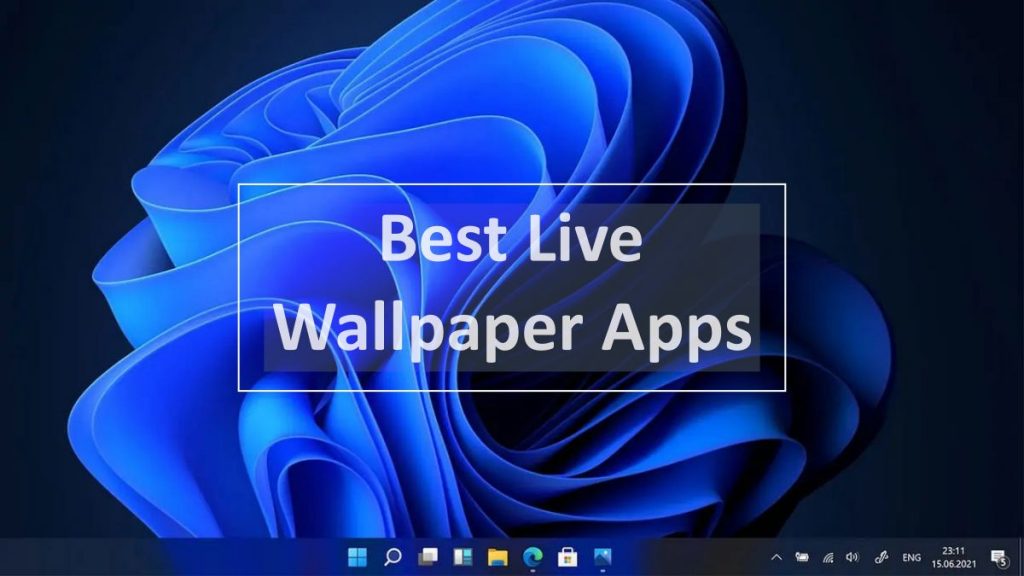Open the Photos app taskbar icon

click(x=603, y=557)
